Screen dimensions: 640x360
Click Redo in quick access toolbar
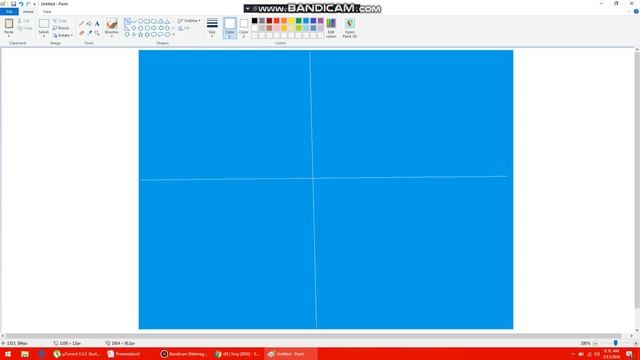click(x=28, y=4)
